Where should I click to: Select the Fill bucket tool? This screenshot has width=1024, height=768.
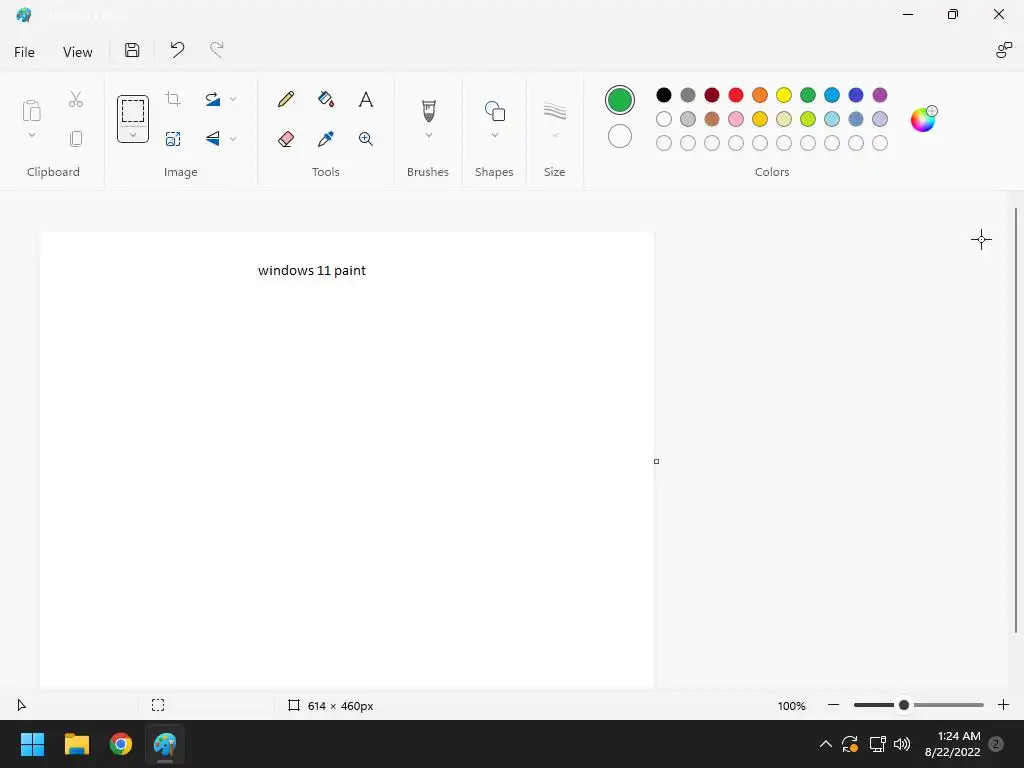coord(326,99)
